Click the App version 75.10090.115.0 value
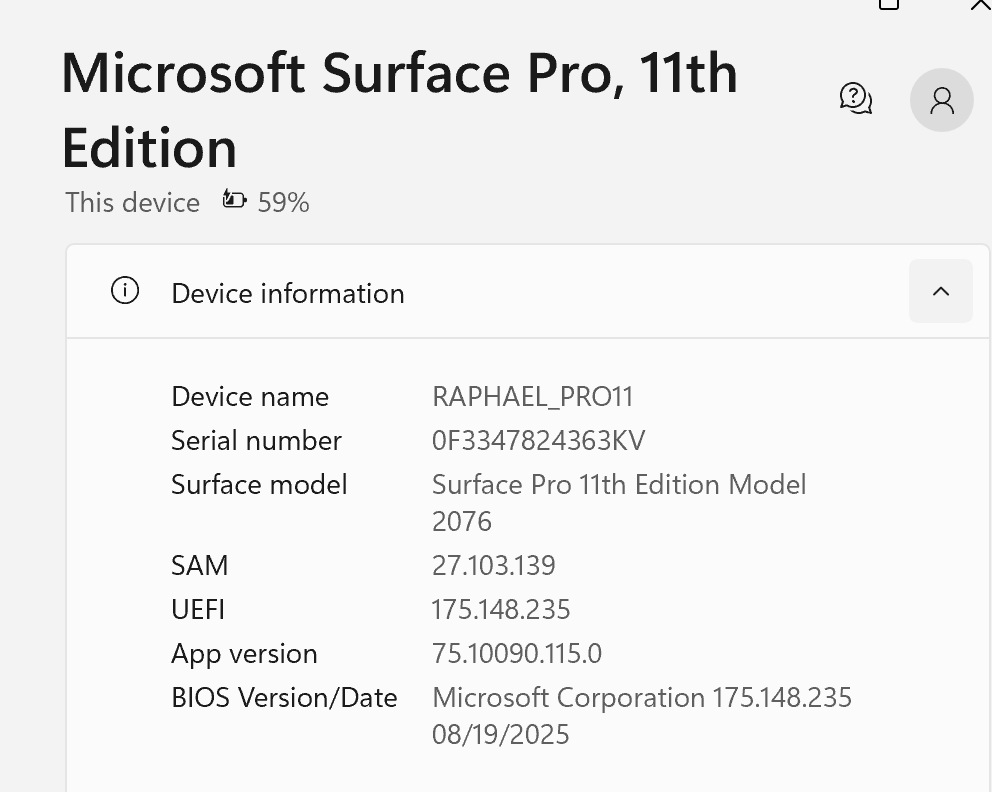Screen dimensions: 992x792 (516, 654)
